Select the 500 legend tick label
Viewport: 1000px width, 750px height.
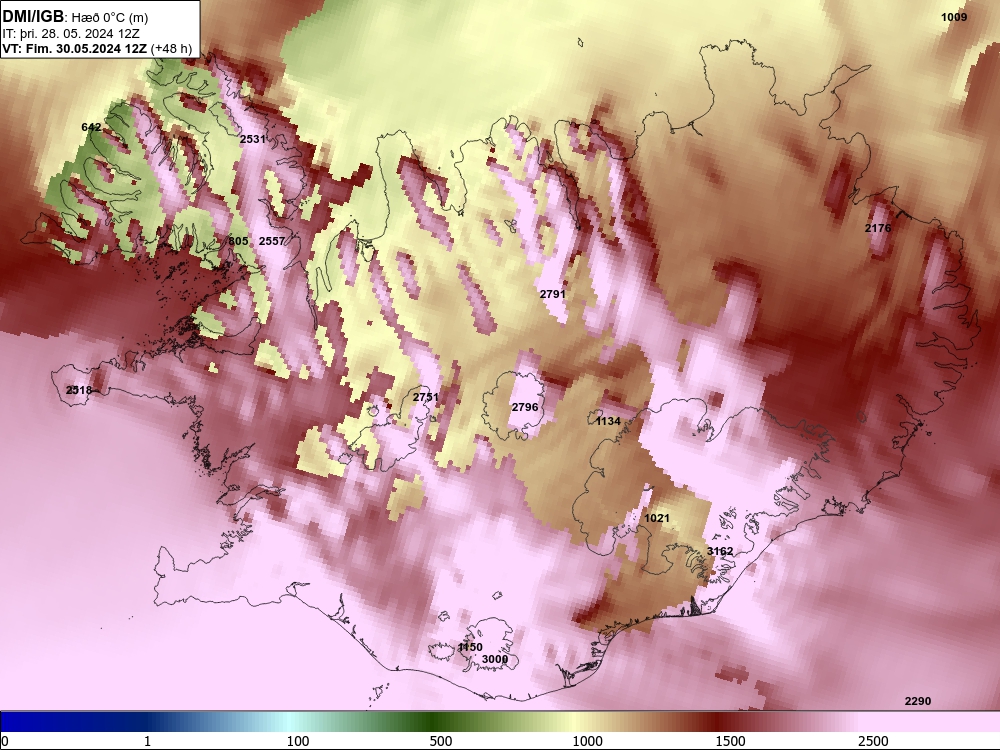point(441,741)
